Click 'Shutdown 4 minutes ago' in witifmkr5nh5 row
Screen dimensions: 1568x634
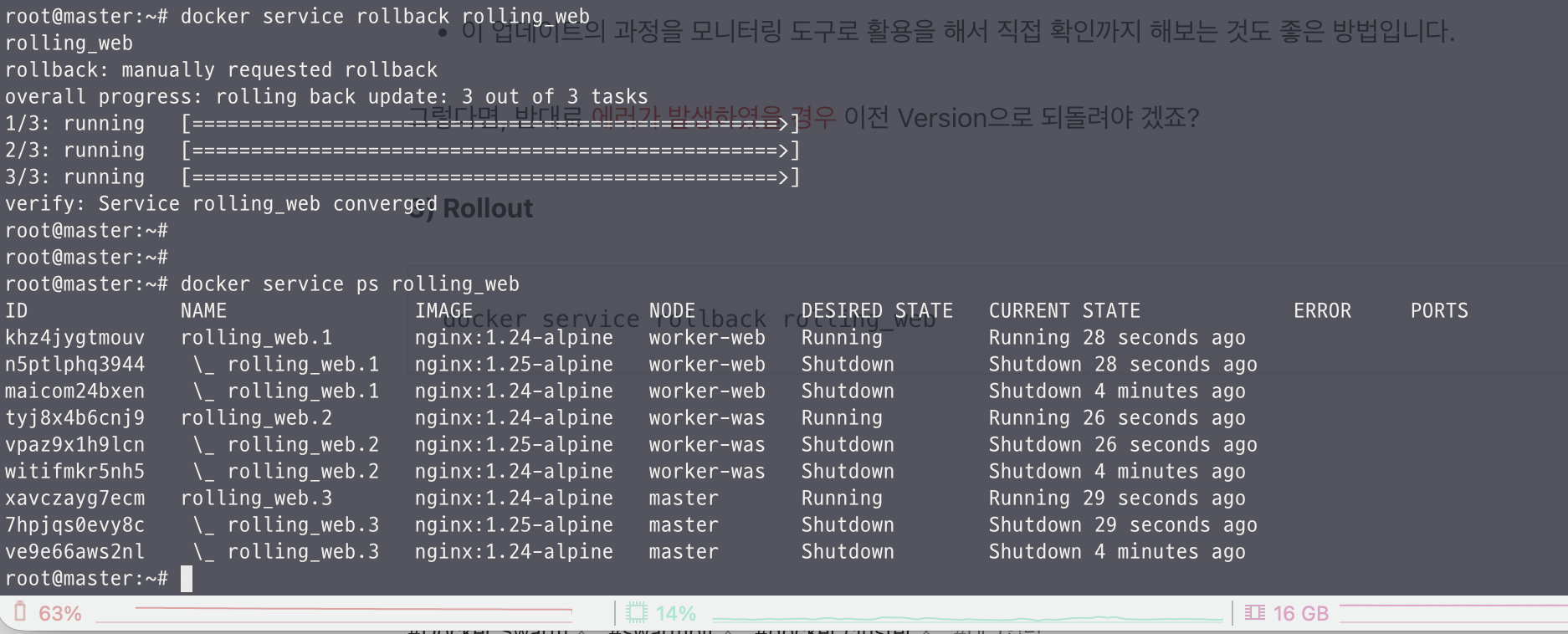click(x=1117, y=472)
